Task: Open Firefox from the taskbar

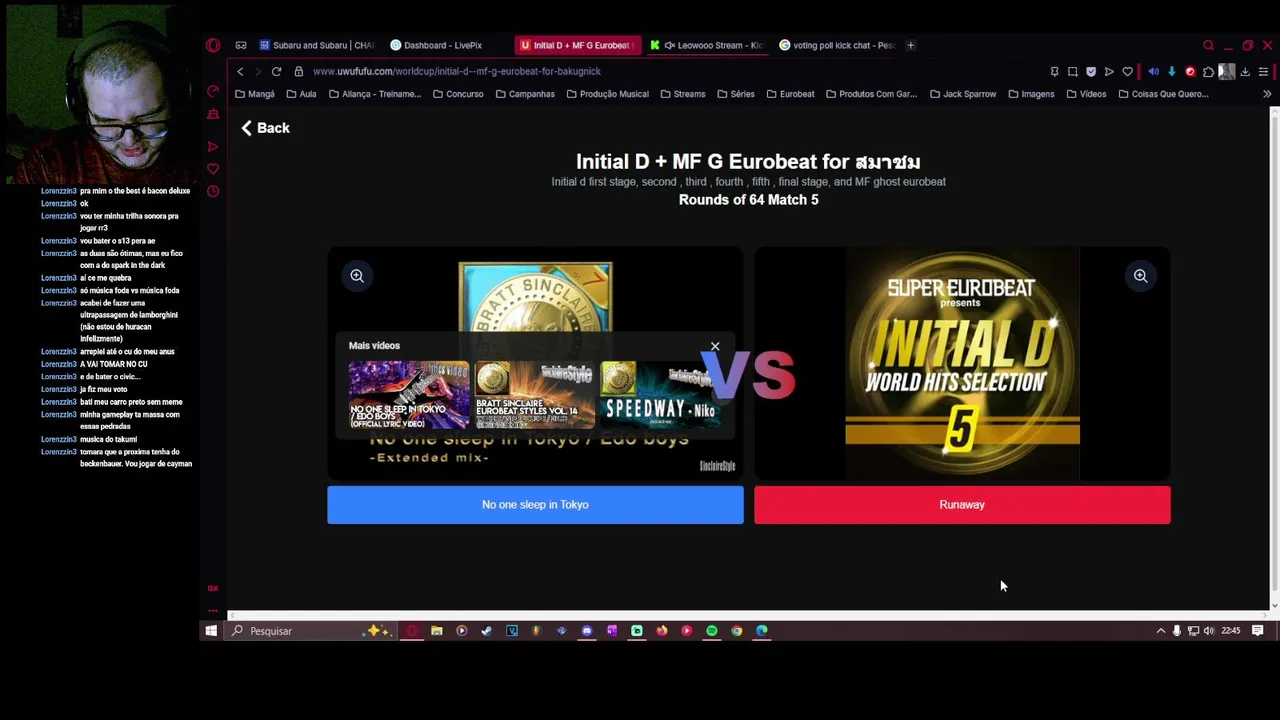Action: point(662,631)
